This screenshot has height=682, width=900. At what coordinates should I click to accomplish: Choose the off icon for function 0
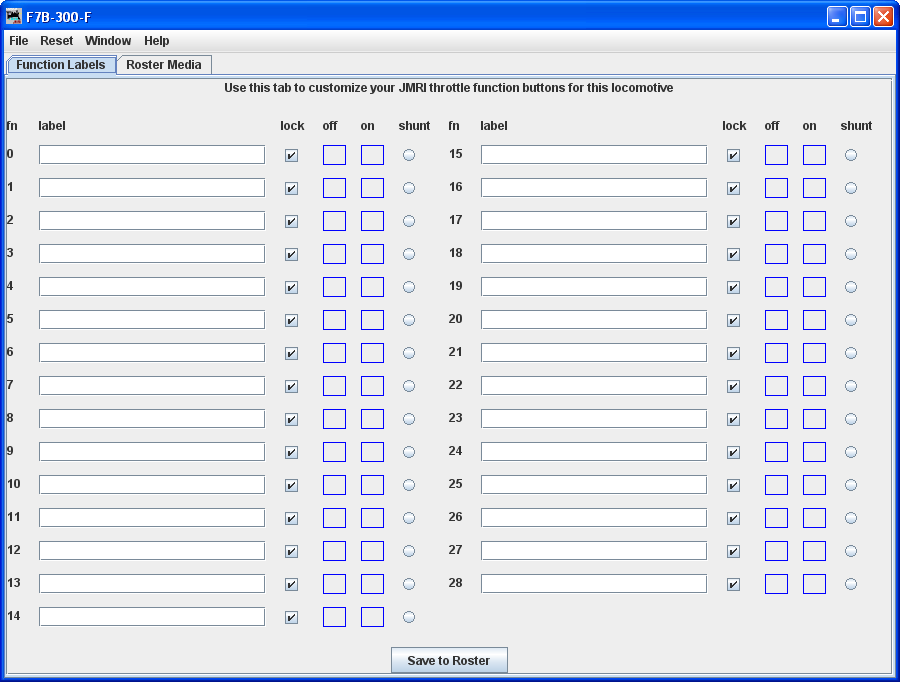click(x=334, y=154)
